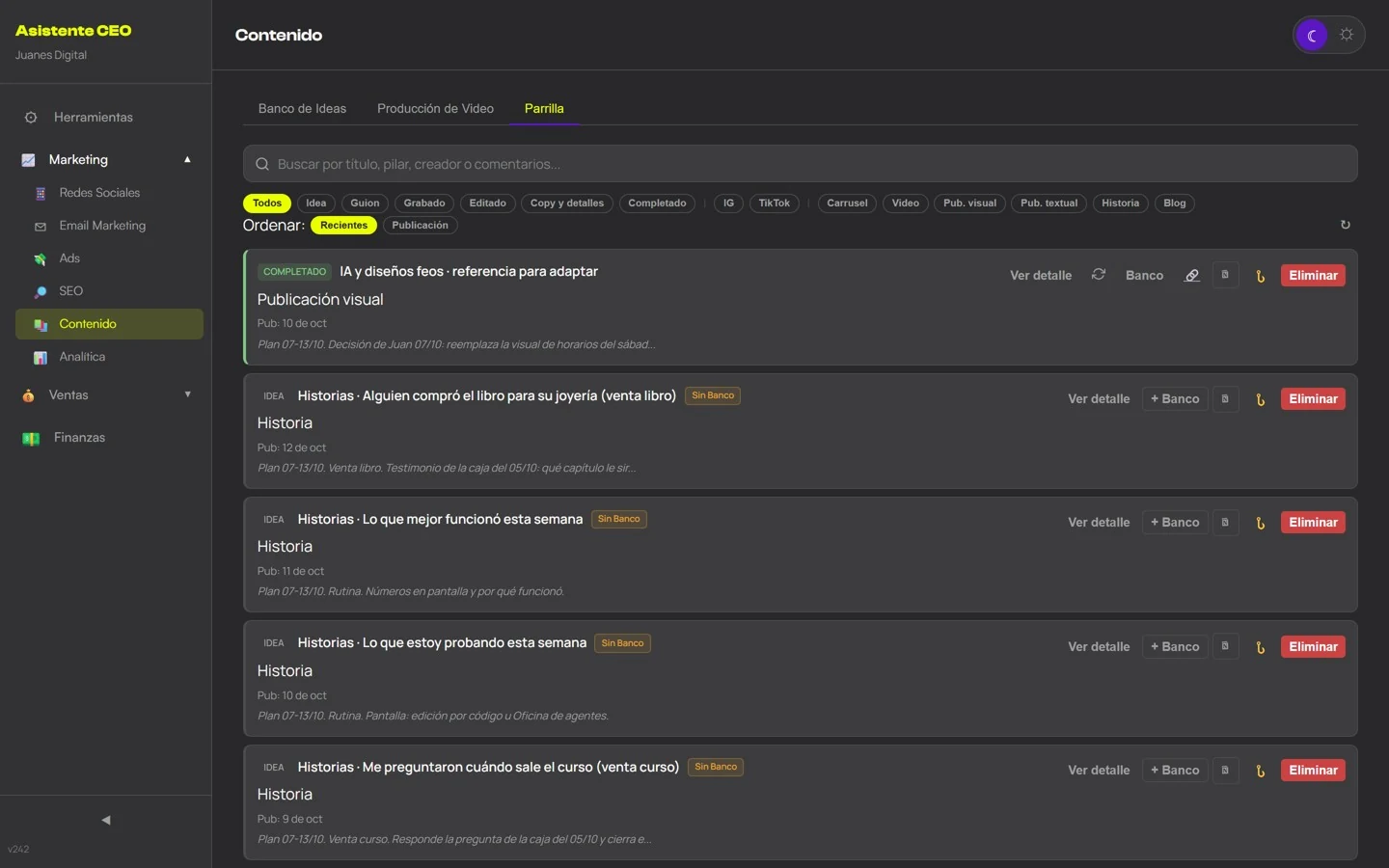The height and width of the screenshot is (868, 1389).
Task: Sort list by 'Publicación'
Action: click(x=420, y=225)
